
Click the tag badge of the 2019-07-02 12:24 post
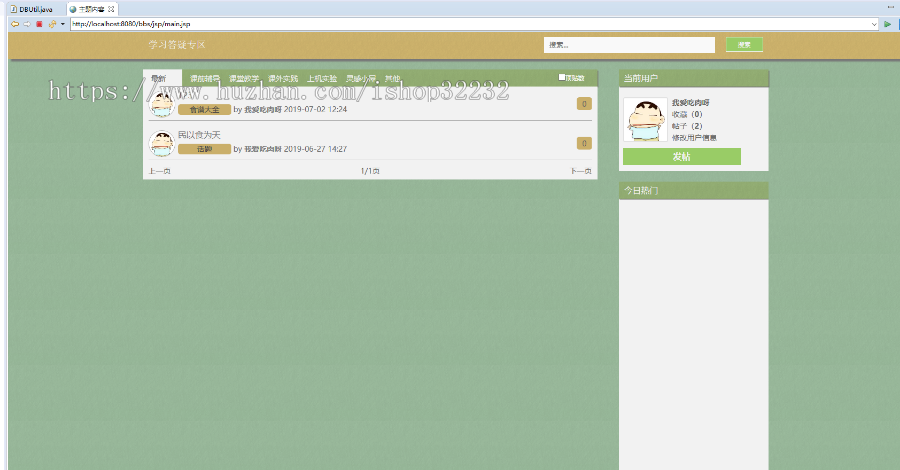204,110
